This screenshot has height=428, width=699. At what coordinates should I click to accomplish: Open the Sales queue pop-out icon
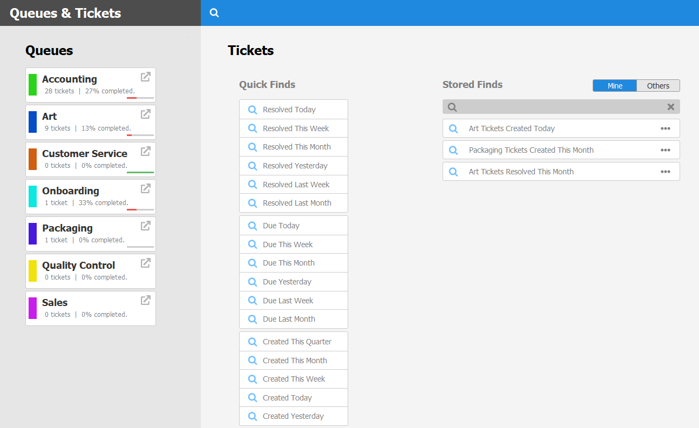coord(145,300)
